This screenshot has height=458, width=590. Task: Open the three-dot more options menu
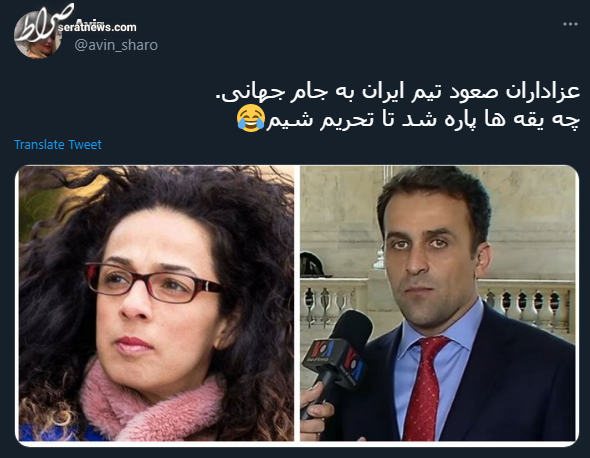[x=570, y=24]
